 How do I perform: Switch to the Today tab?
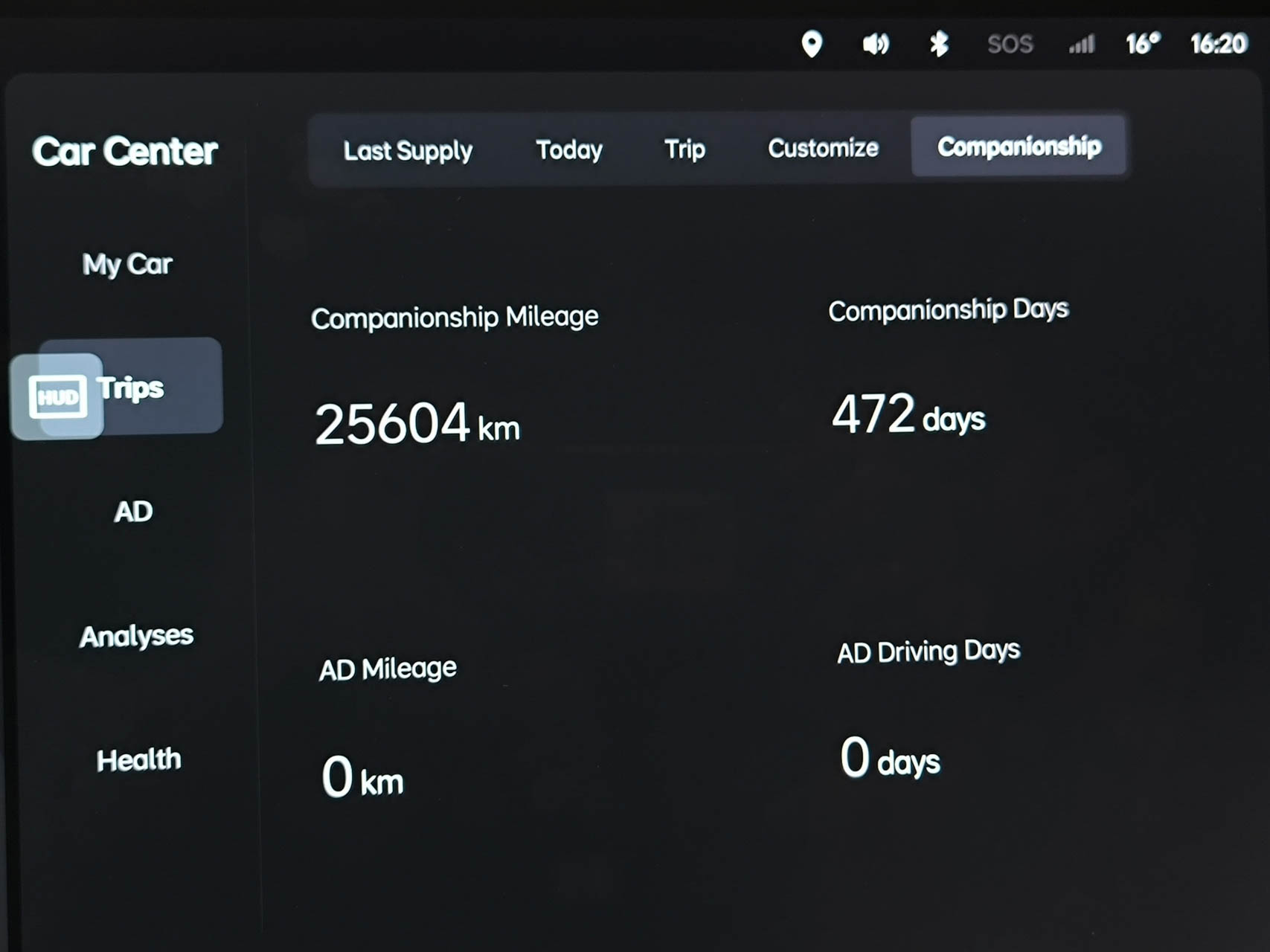[x=569, y=150]
